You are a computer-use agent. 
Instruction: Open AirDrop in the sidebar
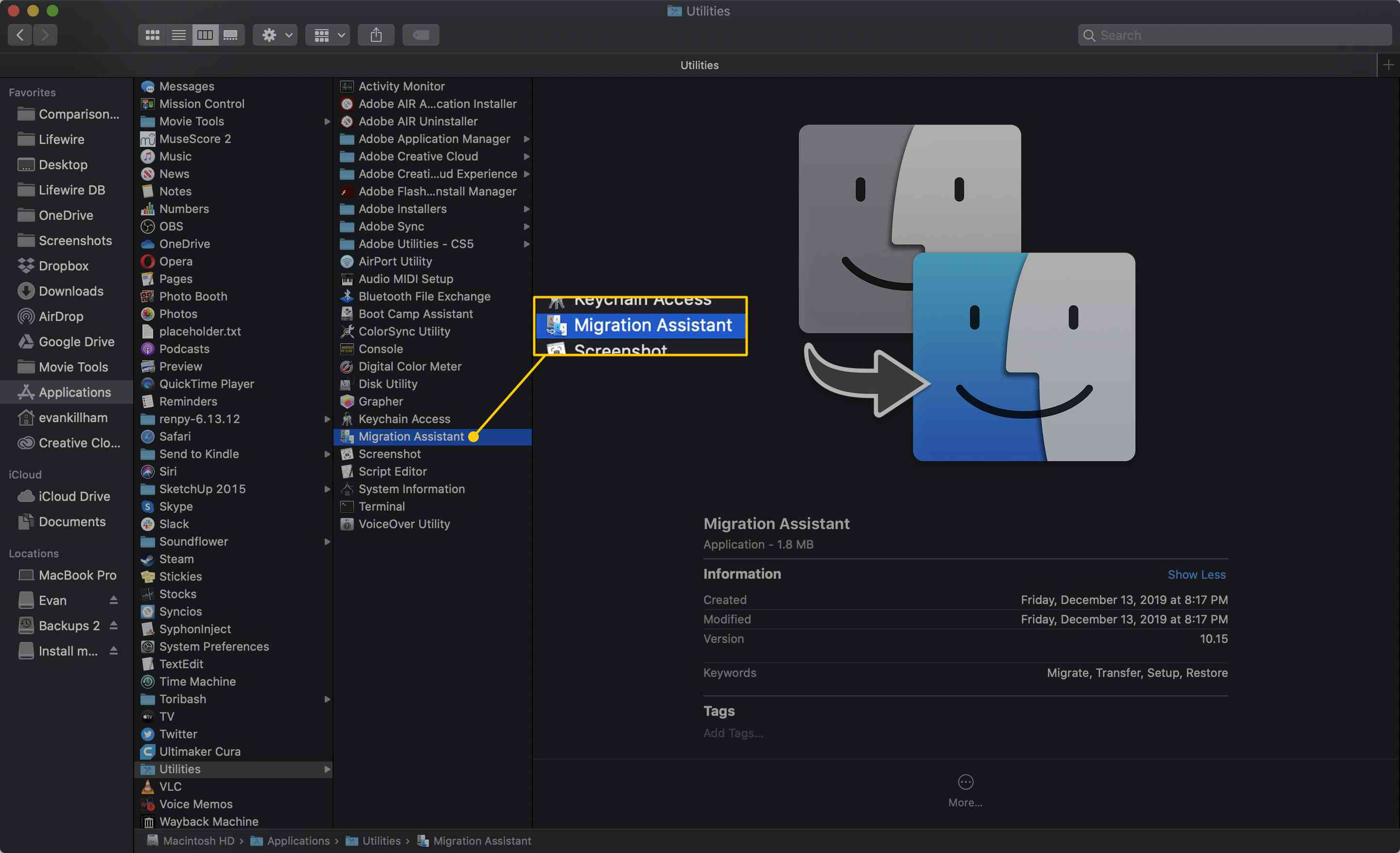[67, 316]
